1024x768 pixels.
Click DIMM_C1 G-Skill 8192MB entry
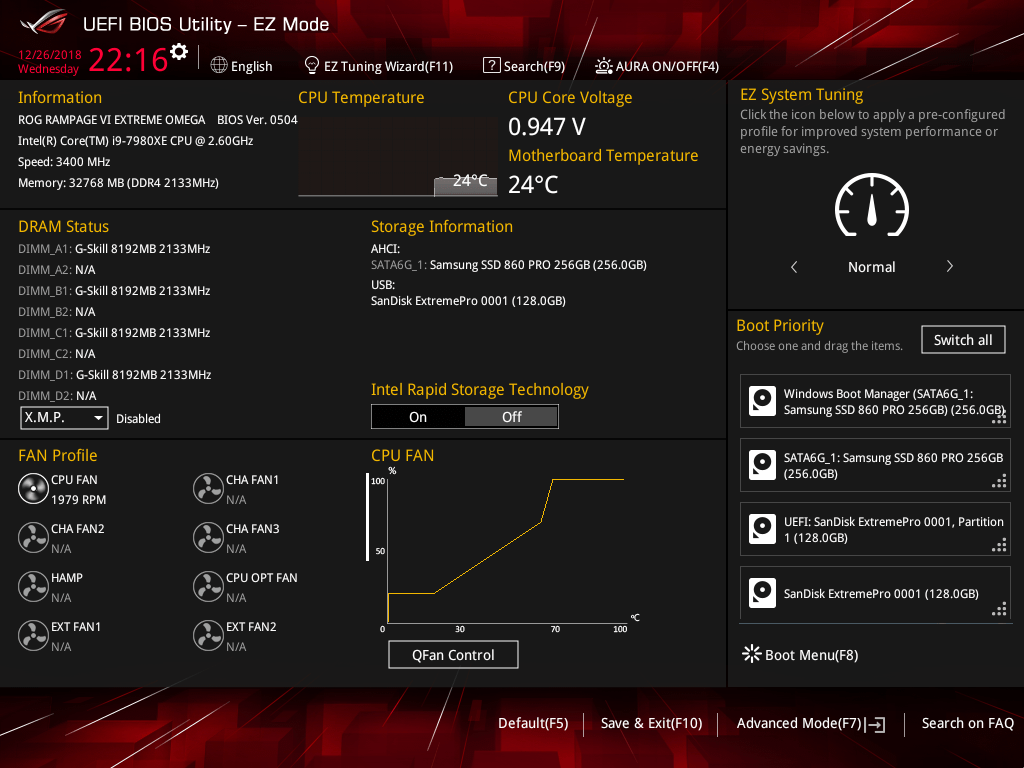[x=114, y=332]
